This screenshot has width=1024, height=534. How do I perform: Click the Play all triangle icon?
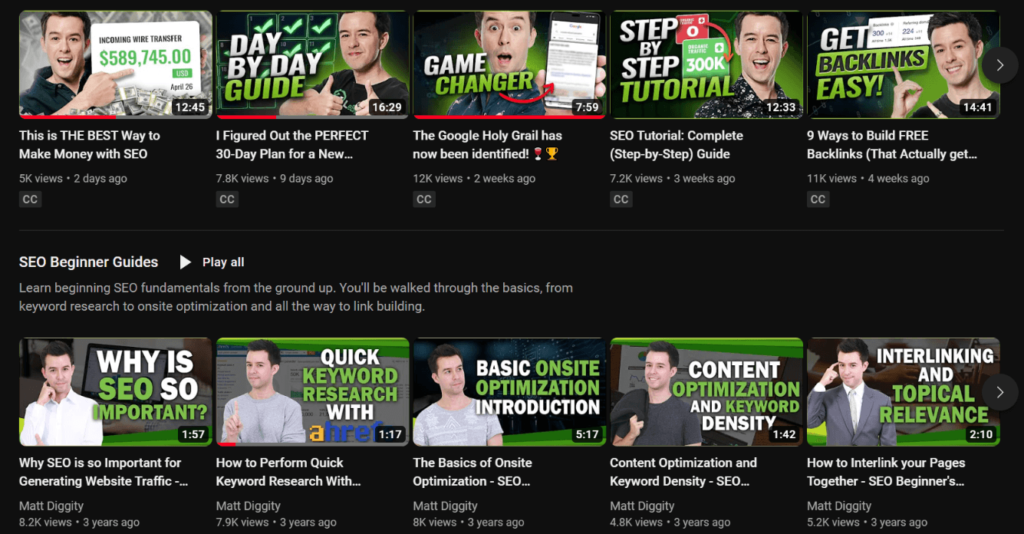click(185, 262)
